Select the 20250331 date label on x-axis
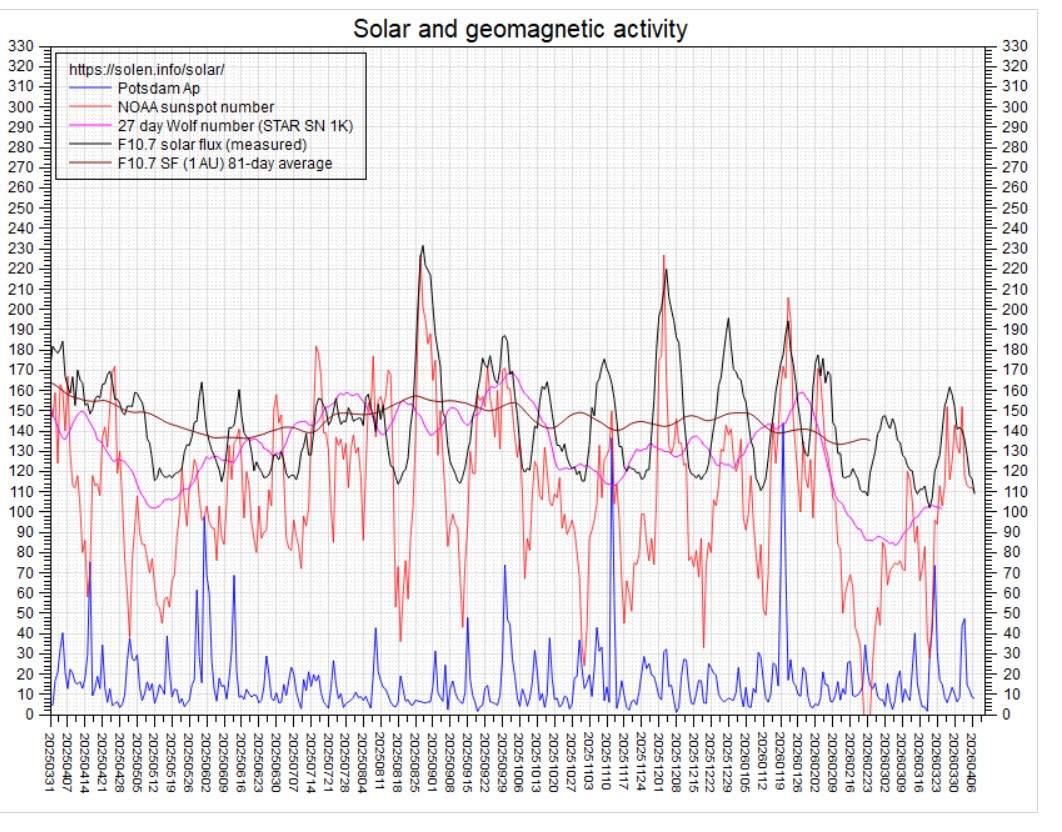Viewport: 1062px width, 832px height. 49,762
